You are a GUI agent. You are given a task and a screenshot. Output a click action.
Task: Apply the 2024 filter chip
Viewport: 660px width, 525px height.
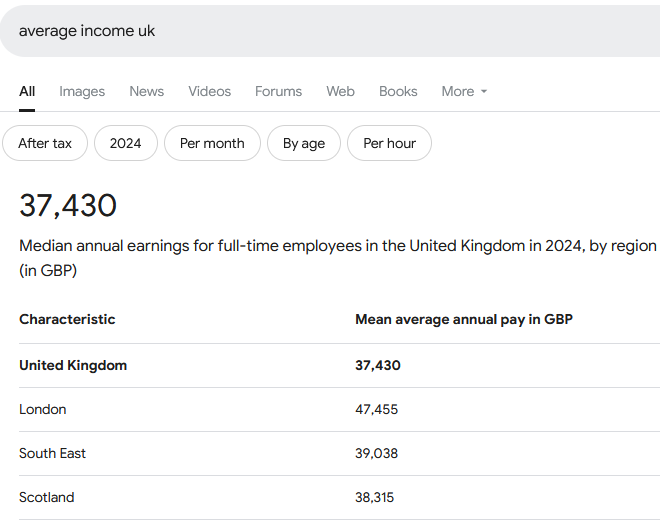pyautogui.click(x=126, y=143)
